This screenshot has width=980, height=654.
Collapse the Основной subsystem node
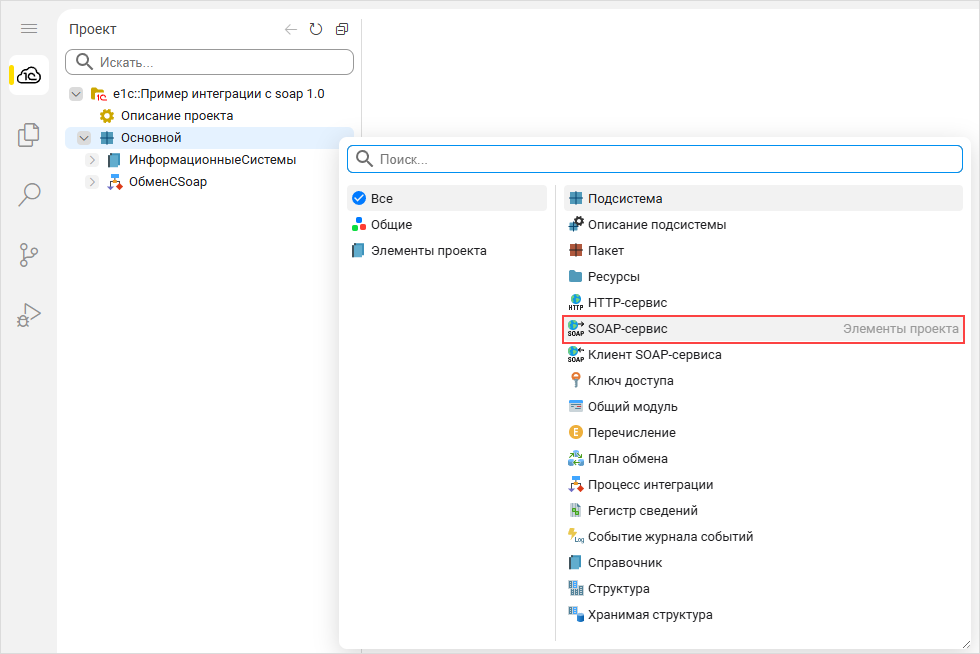(x=84, y=138)
